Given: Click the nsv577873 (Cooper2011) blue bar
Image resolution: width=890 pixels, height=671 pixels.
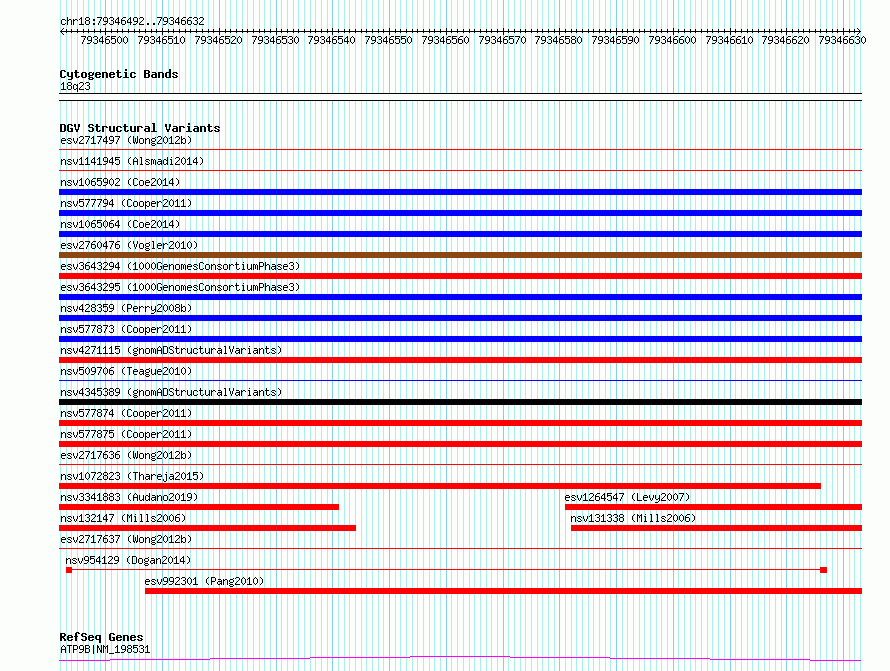Looking at the screenshot, I should point(460,339).
